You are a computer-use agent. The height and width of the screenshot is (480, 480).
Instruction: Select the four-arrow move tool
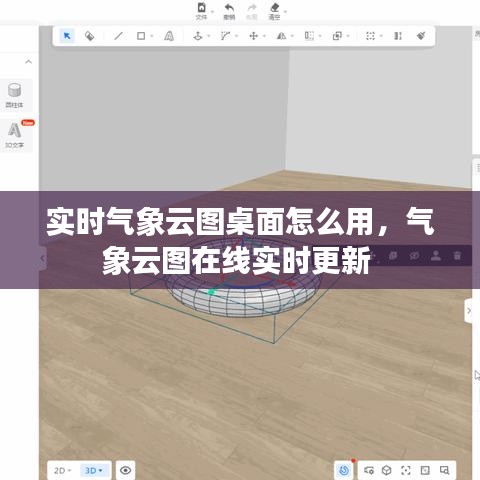tap(253, 36)
